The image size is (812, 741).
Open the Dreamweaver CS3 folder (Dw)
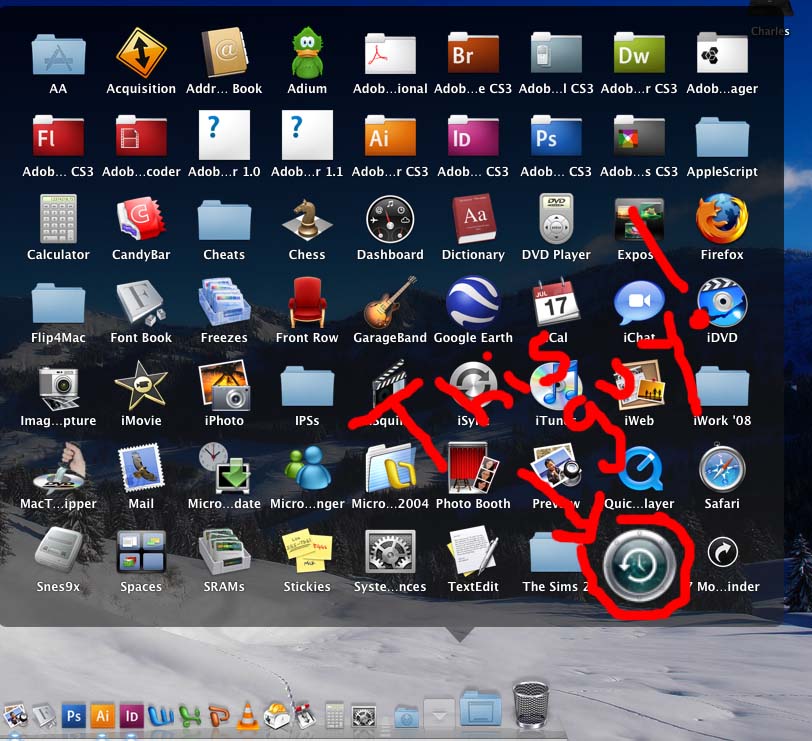pos(639,53)
